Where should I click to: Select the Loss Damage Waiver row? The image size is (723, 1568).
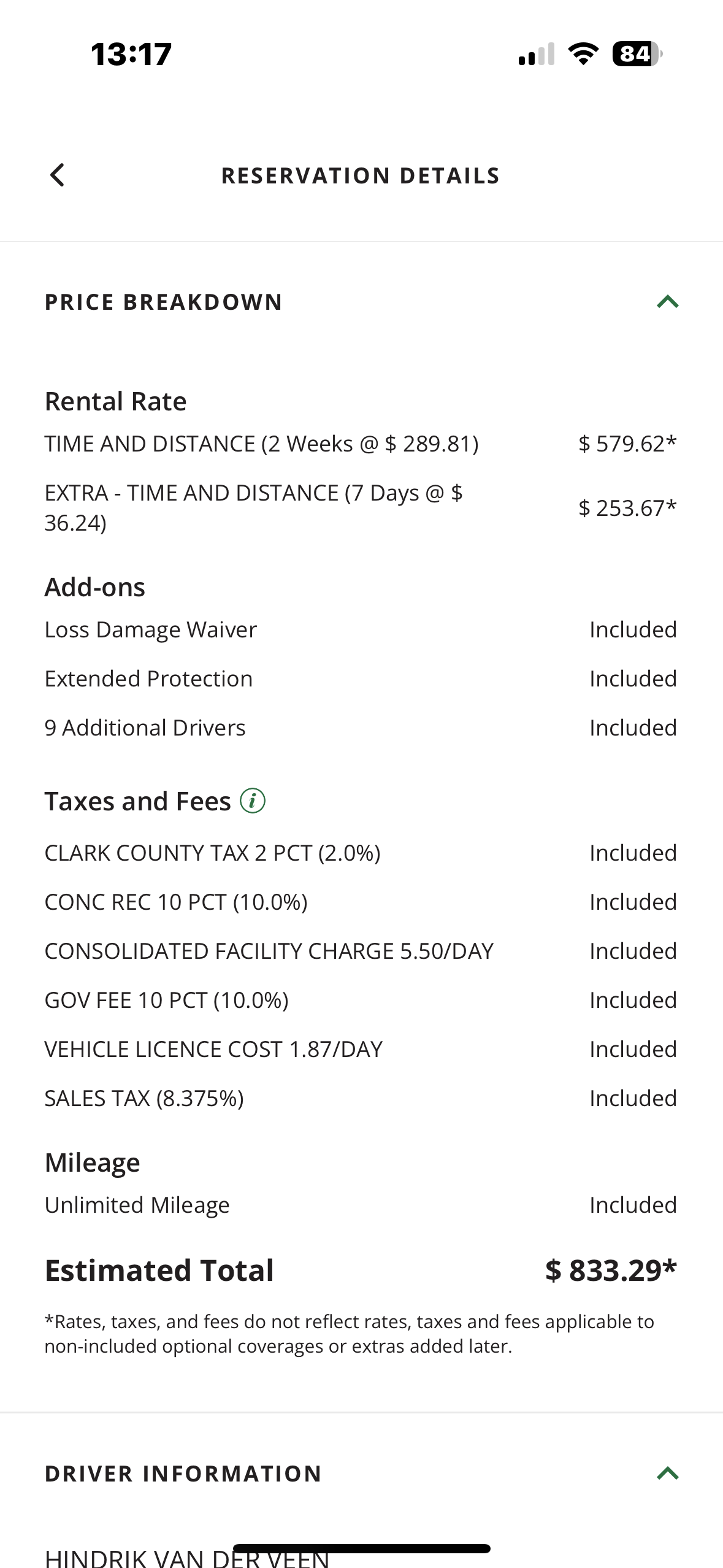point(151,630)
